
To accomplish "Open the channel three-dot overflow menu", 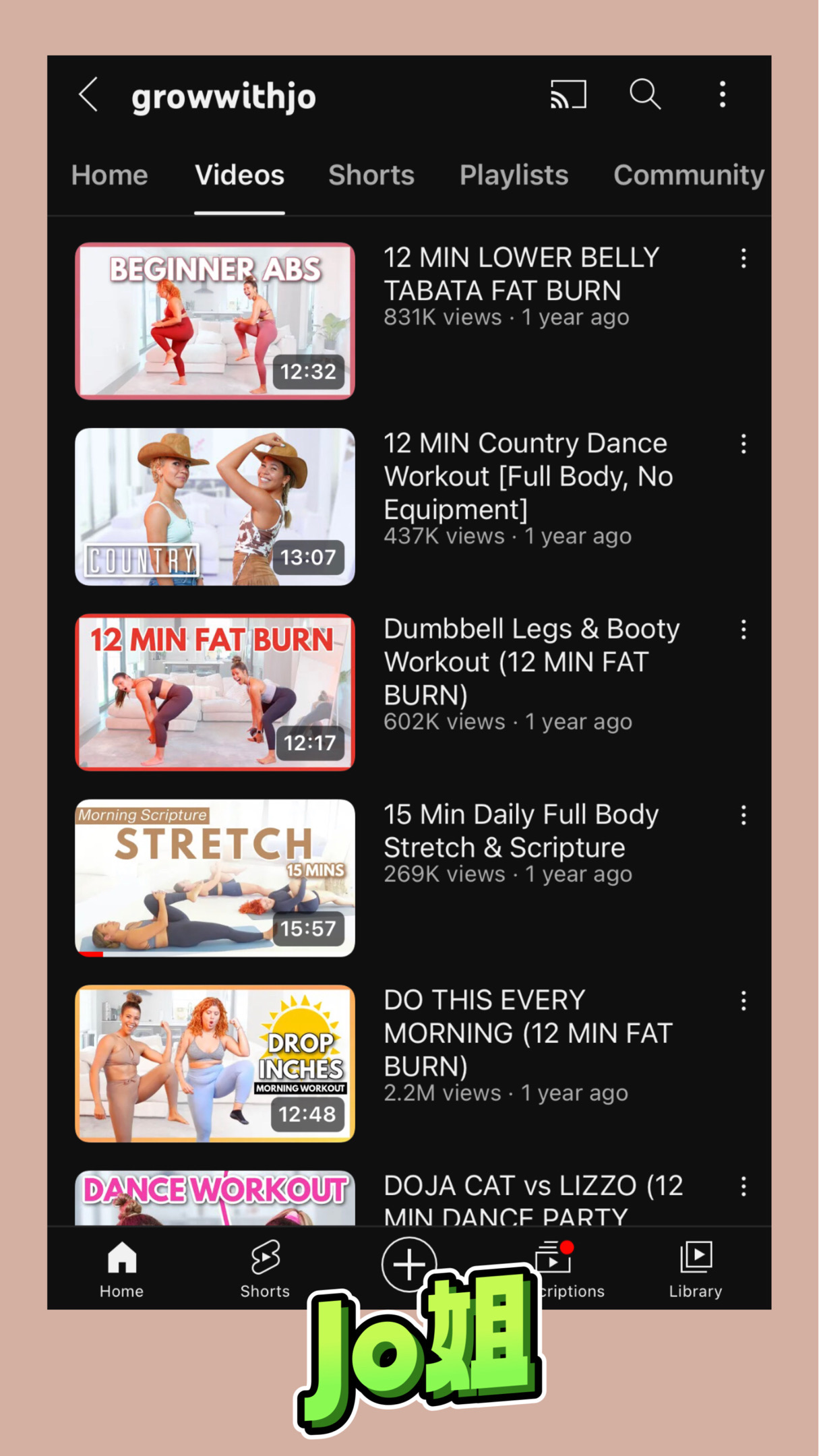I will click(x=723, y=94).
